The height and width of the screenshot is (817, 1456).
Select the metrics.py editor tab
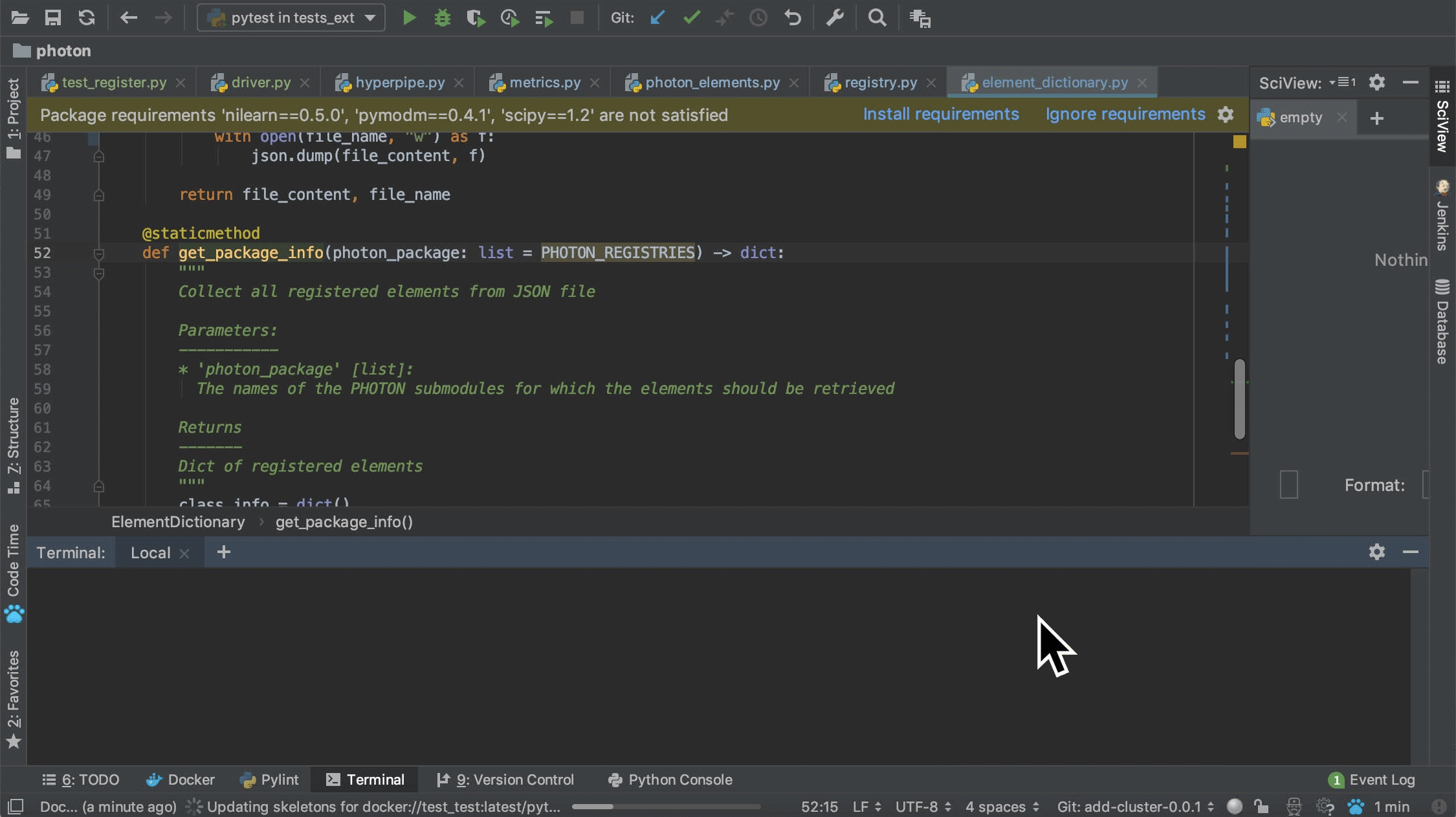click(545, 82)
